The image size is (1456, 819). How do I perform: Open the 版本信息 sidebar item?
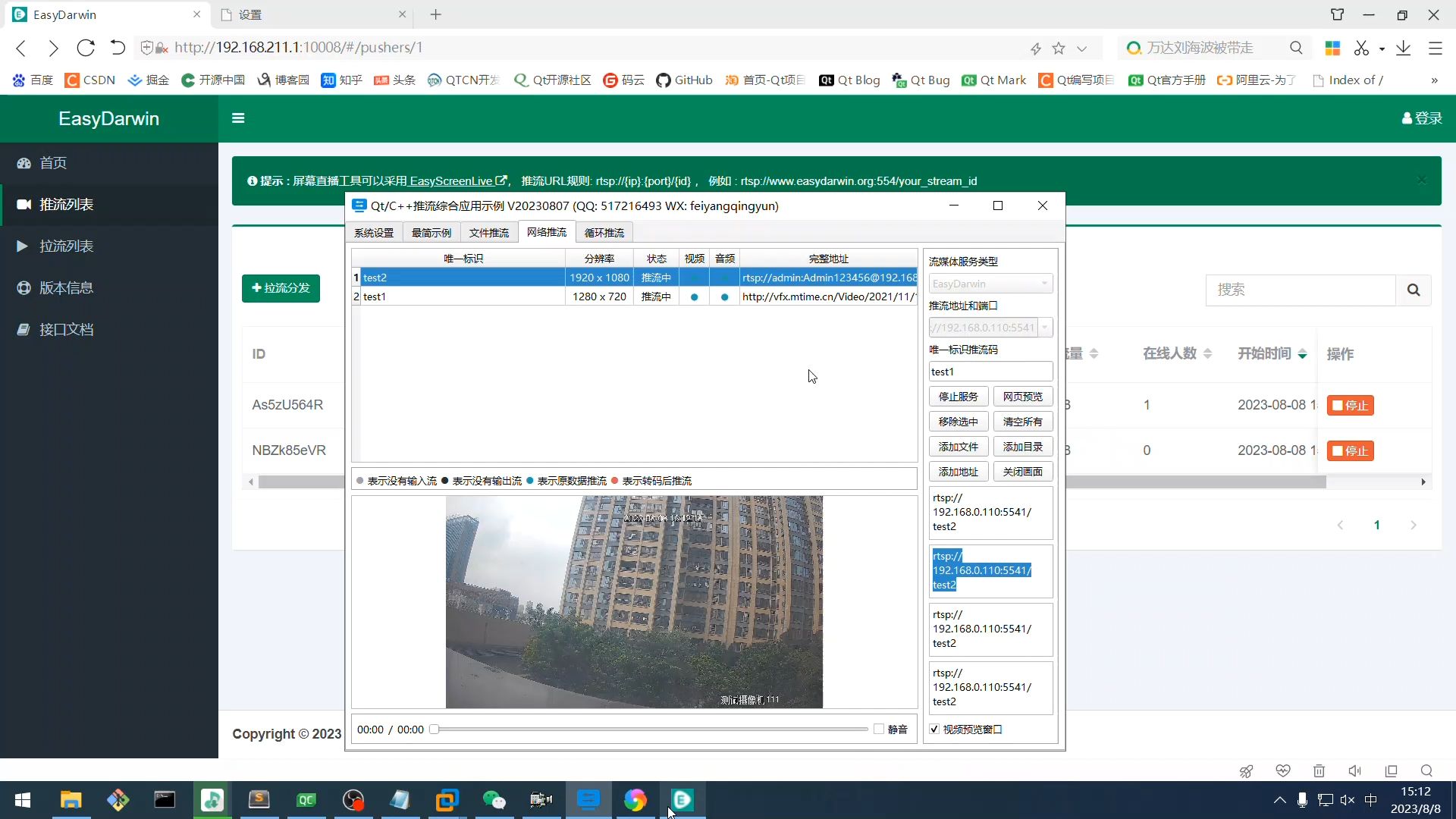[109, 288]
